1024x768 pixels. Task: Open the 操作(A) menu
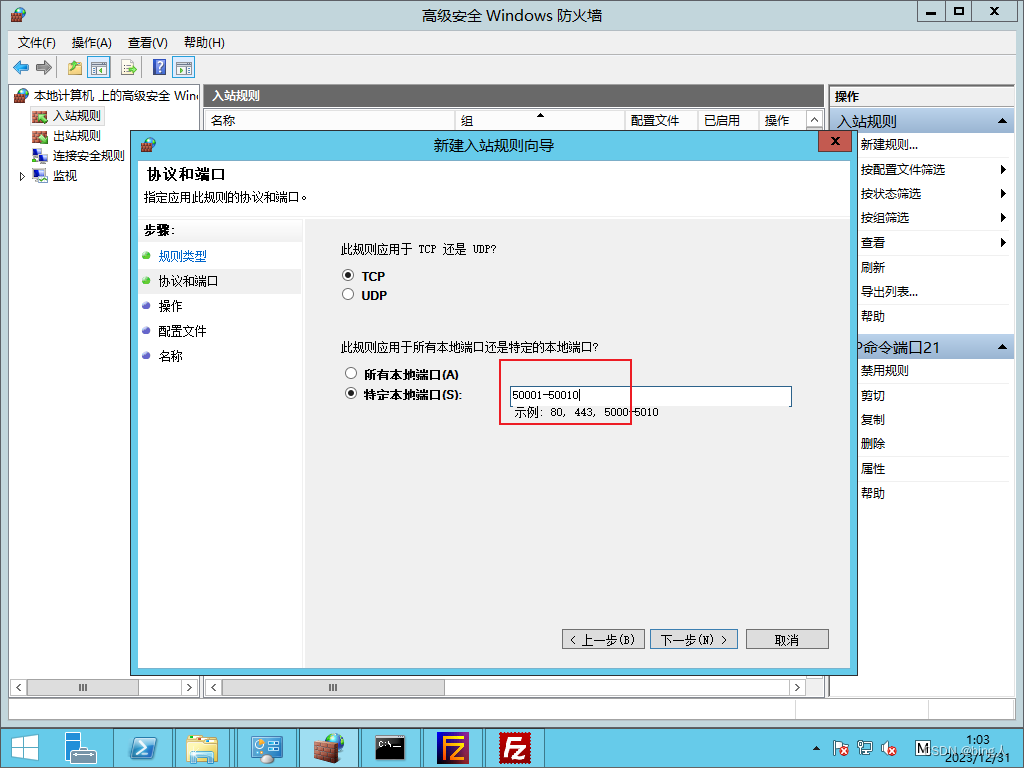tap(91, 42)
